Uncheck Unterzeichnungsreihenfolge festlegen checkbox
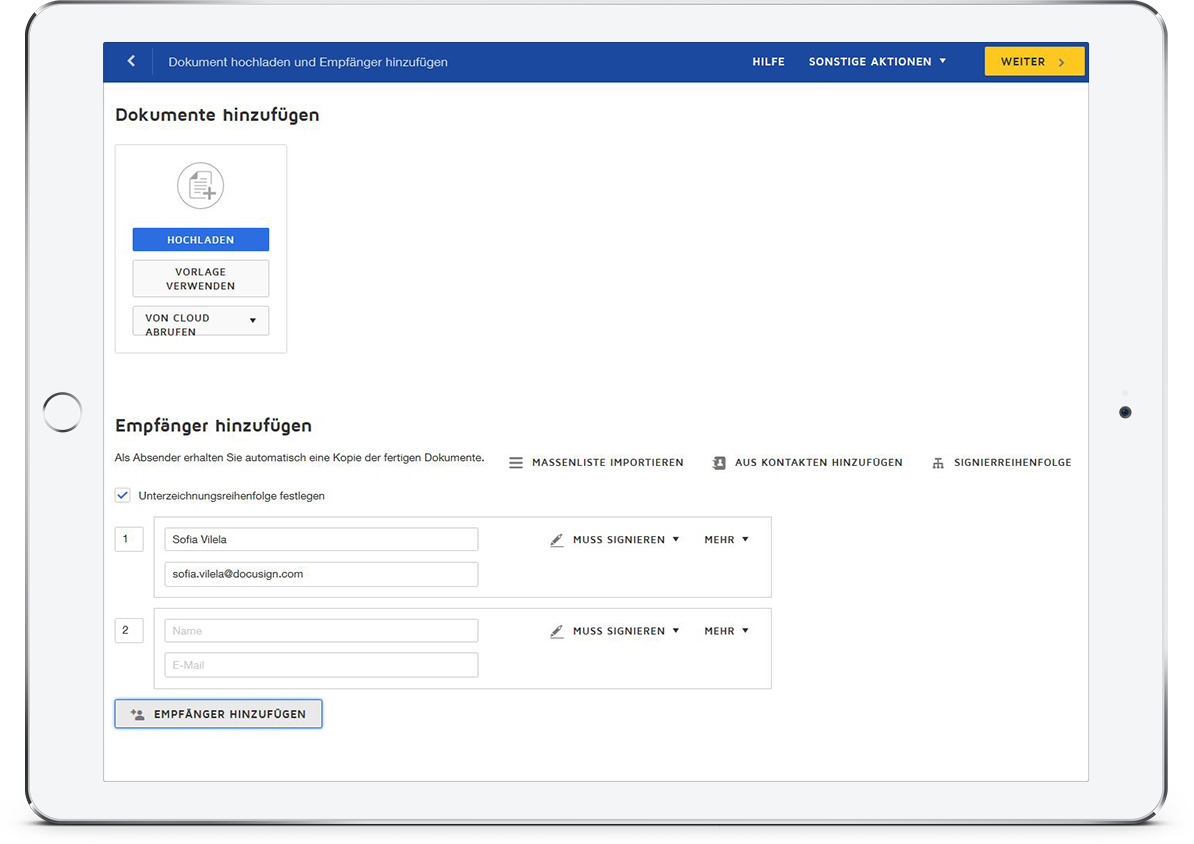The height and width of the screenshot is (844, 1194). point(123,495)
